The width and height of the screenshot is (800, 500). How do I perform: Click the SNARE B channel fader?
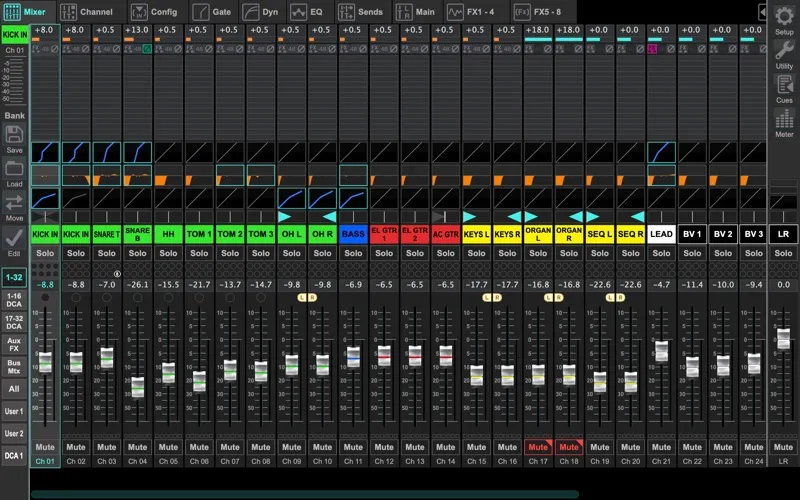tap(137, 387)
